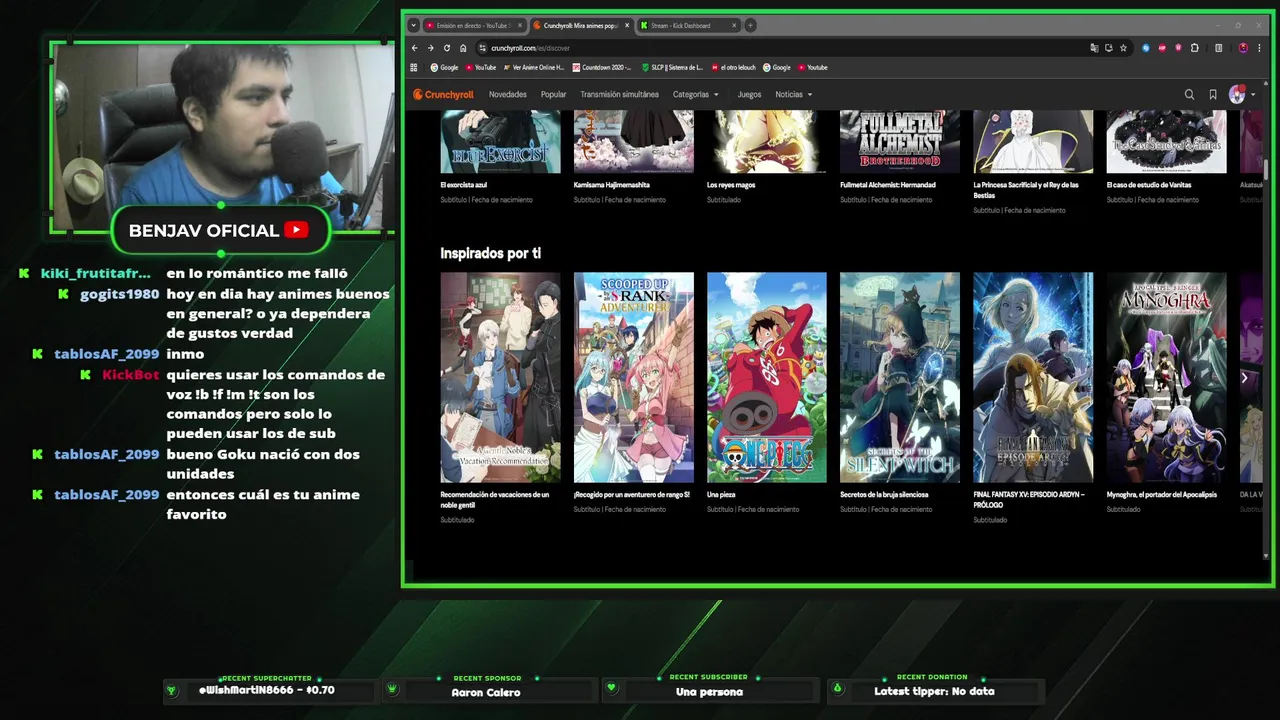This screenshot has height=720, width=1280.
Task: Open the browser side panel icon
Action: [1218, 48]
